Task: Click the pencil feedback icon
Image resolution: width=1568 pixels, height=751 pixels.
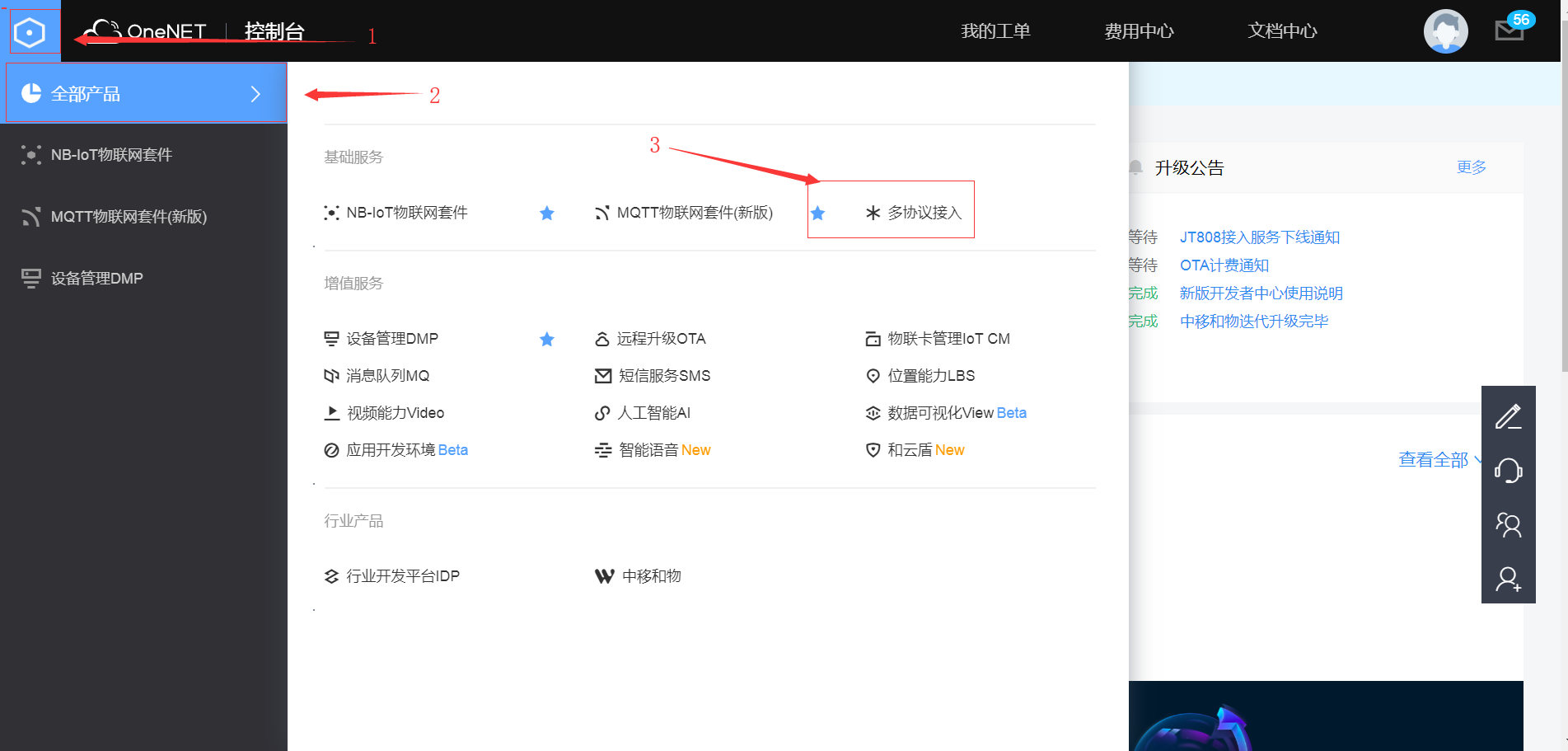Action: point(1508,416)
